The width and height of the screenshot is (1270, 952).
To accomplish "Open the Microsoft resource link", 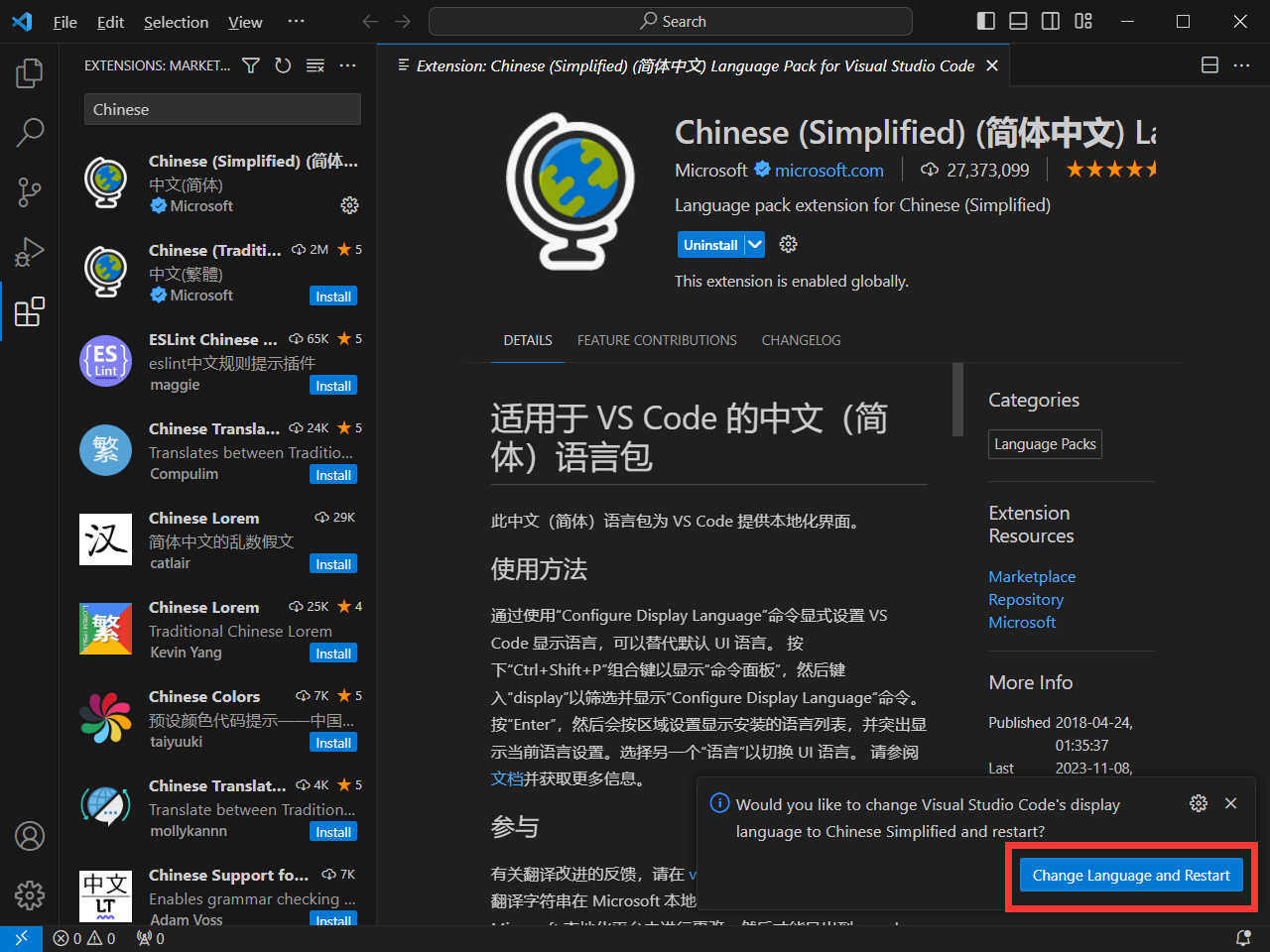I will [x=1022, y=622].
